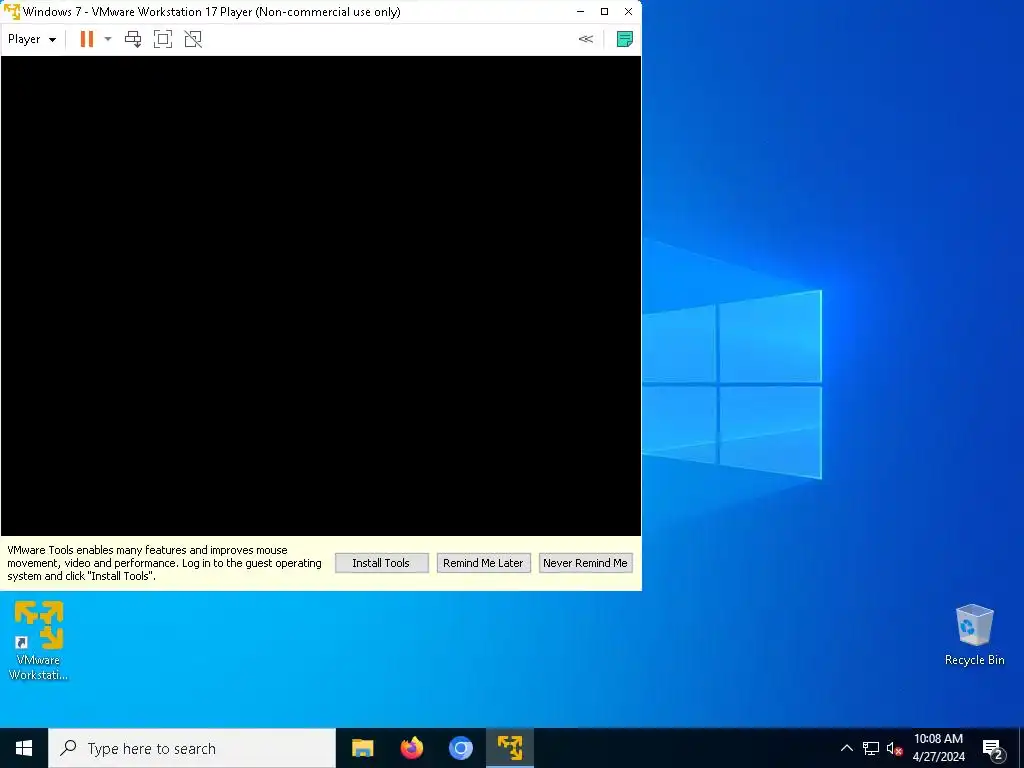Image resolution: width=1024 pixels, height=768 pixels.
Task: Expand the power options dropdown arrow
Action: coord(108,39)
